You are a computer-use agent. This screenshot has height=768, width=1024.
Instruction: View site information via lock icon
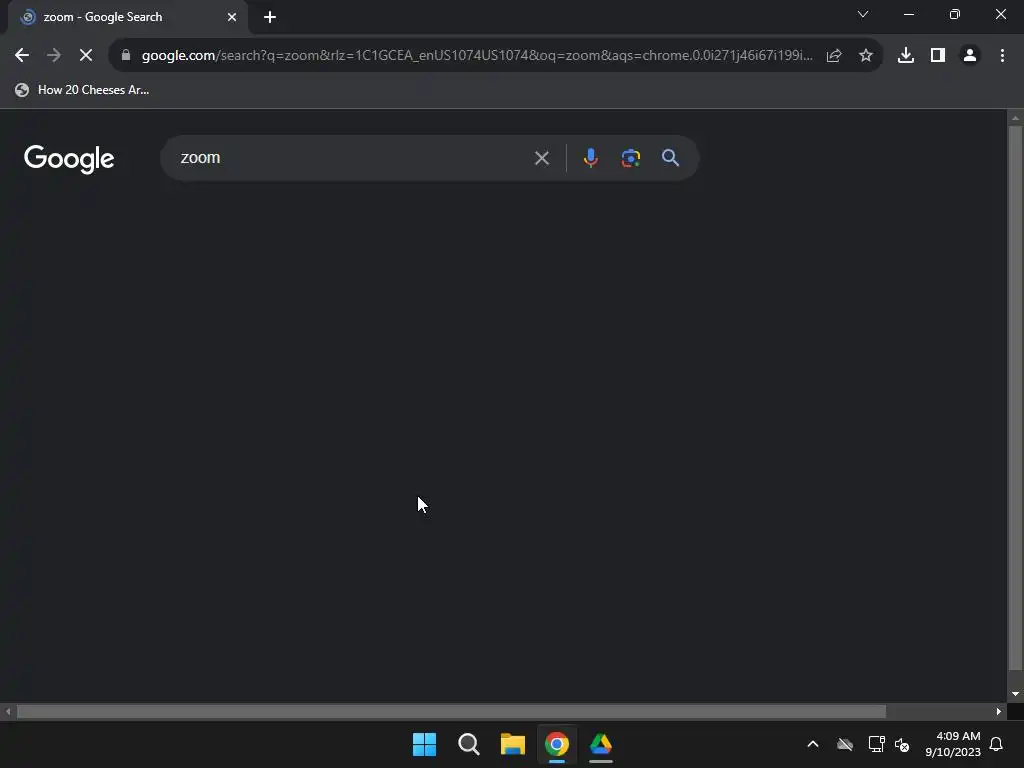(x=126, y=56)
